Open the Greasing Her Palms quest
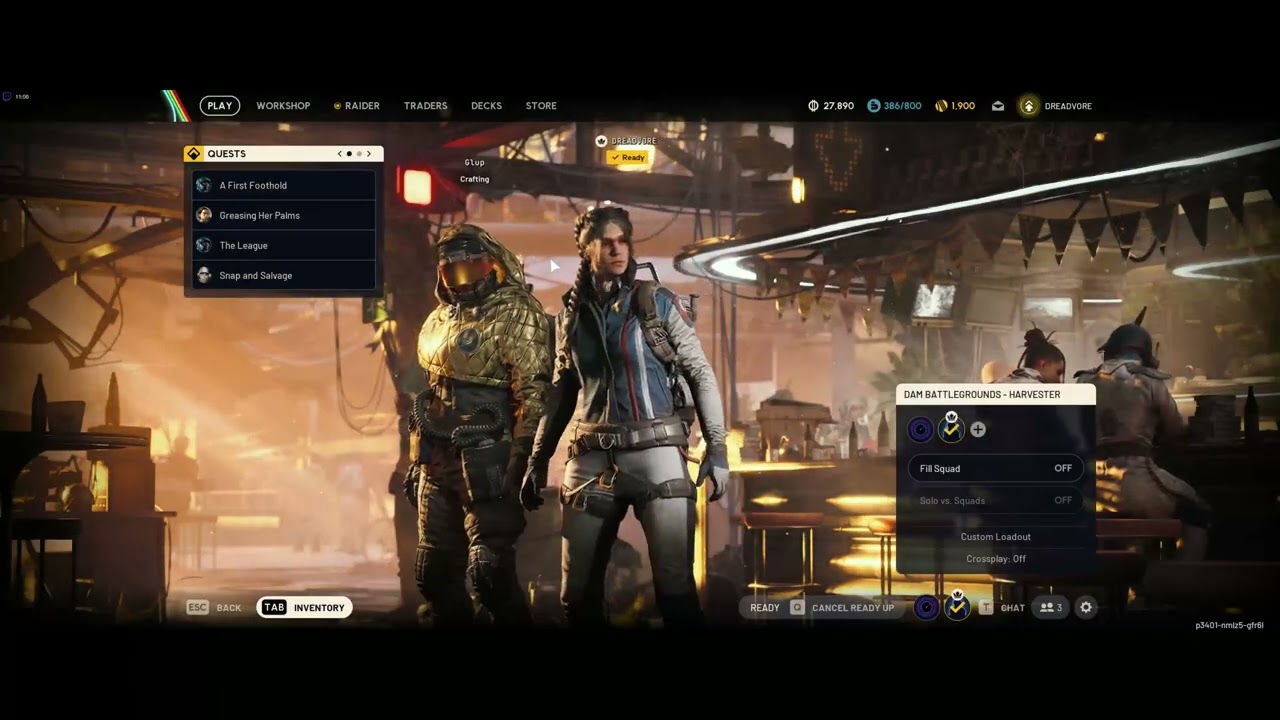1280x720 pixels. click(284, 215)
